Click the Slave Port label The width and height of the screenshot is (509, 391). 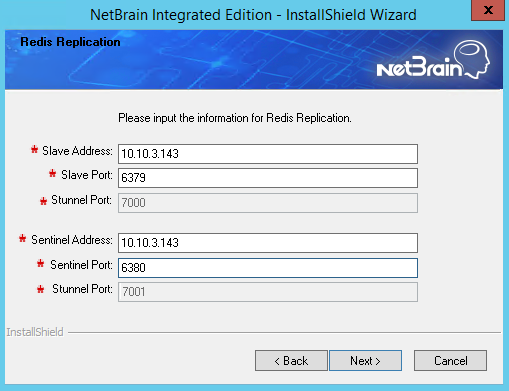click(87, 175)
